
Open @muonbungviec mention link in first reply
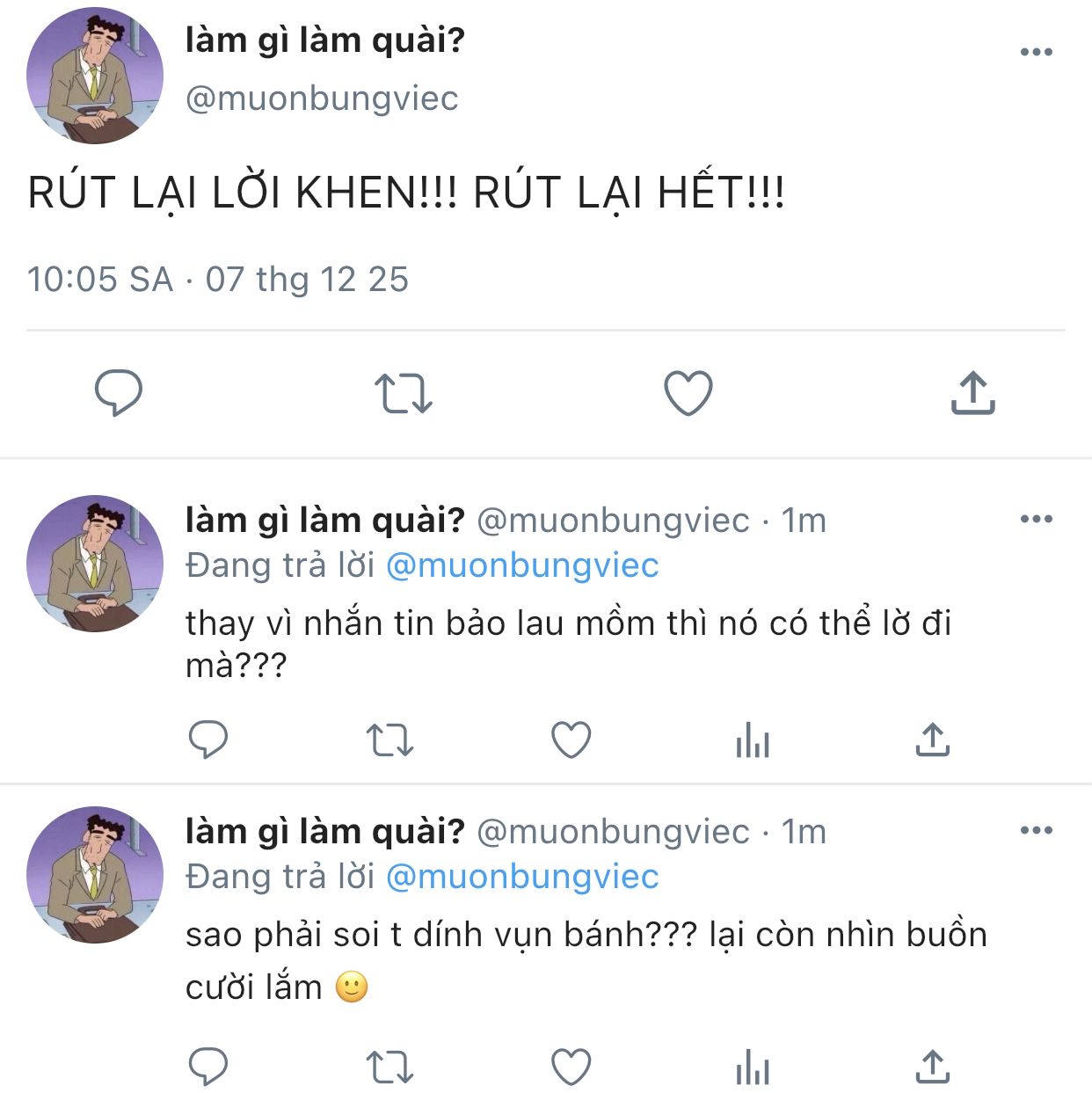tap(522, 565)
